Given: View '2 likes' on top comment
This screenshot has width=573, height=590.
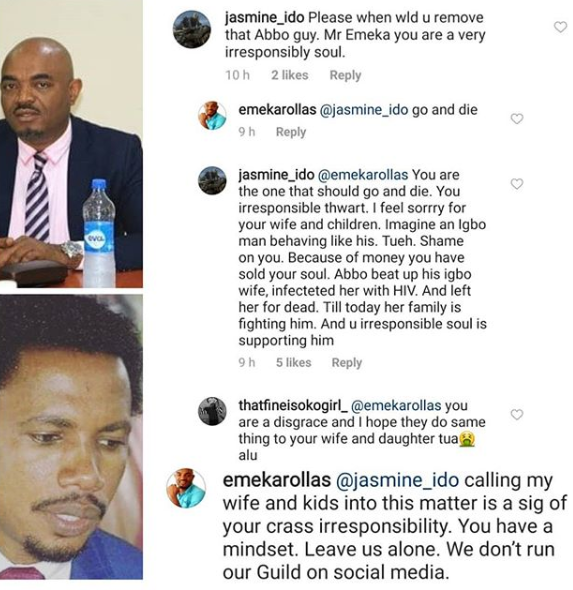Looking at the screenshot, I should tap(290, 75).
